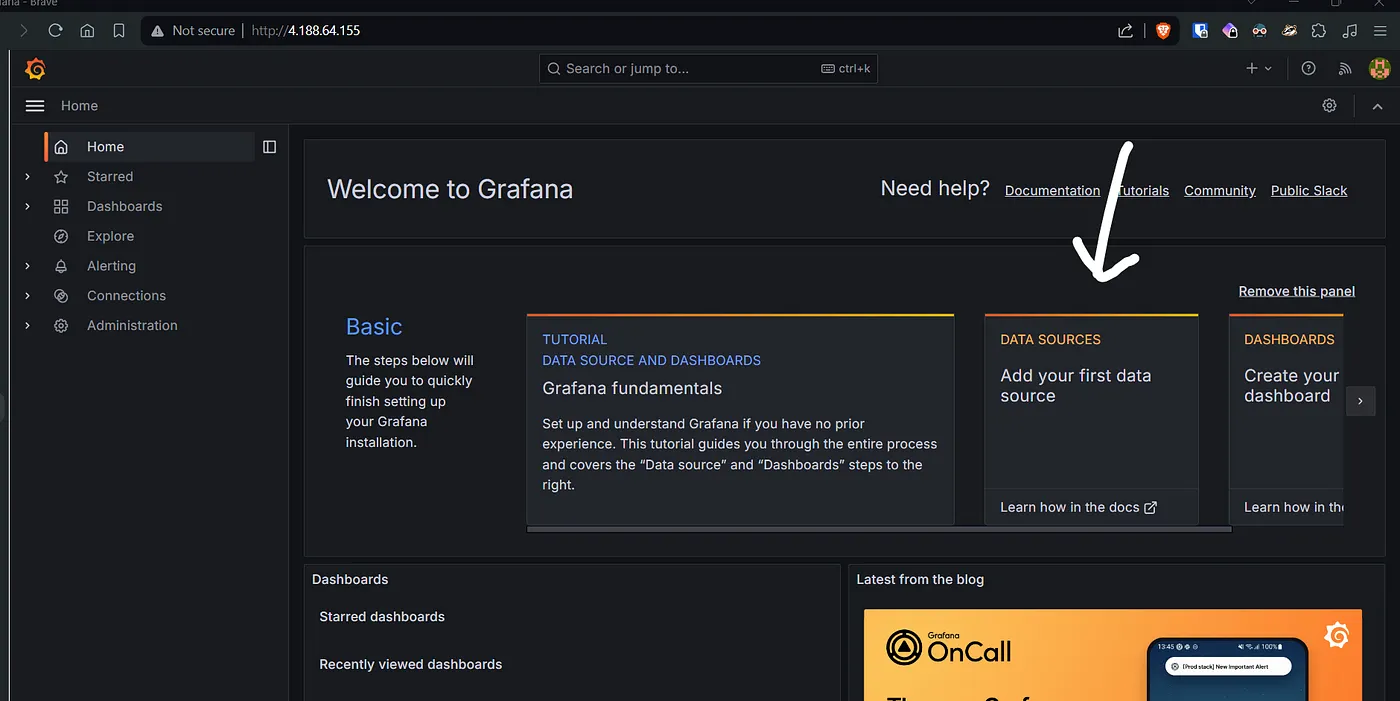Click the Recently viewed dashboards heading
1400x701 pixels.
click(411, 665)
